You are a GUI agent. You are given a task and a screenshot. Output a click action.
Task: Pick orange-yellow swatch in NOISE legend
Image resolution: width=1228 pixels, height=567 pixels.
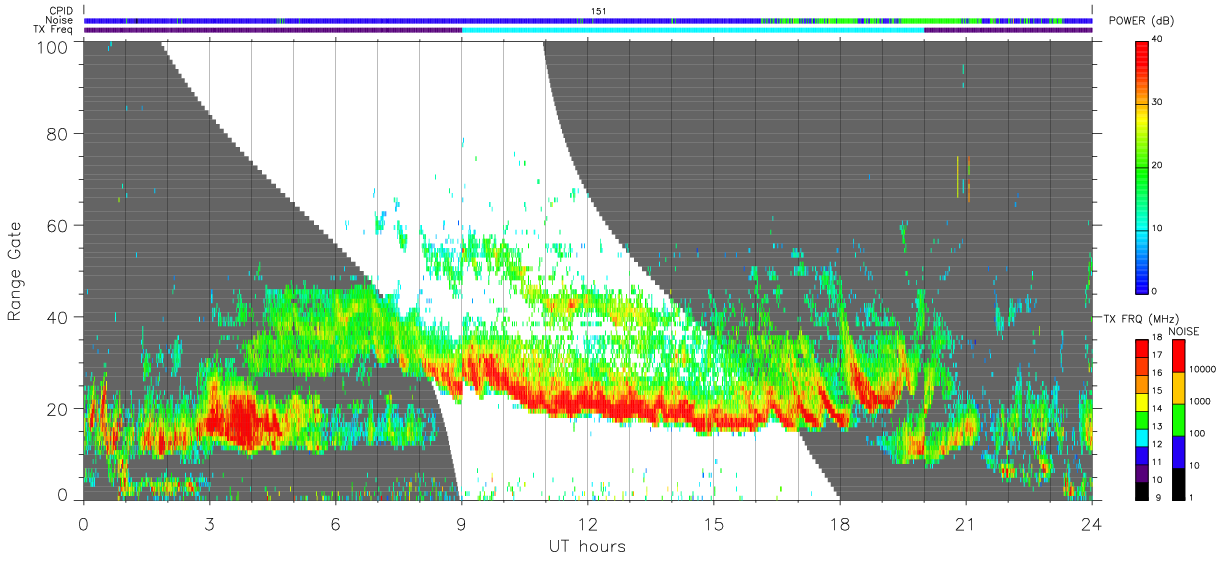1181,387
